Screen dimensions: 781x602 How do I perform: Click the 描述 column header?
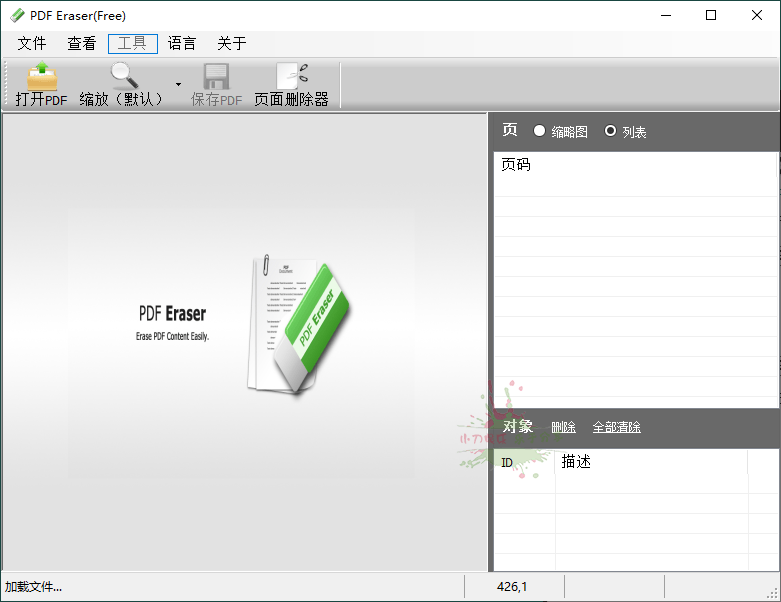576,462
